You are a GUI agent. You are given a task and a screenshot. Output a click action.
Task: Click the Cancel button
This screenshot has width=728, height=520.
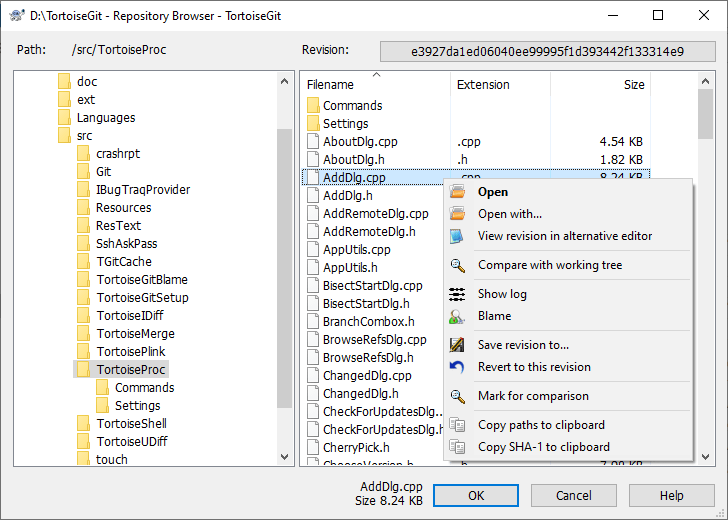pos(573,496)
